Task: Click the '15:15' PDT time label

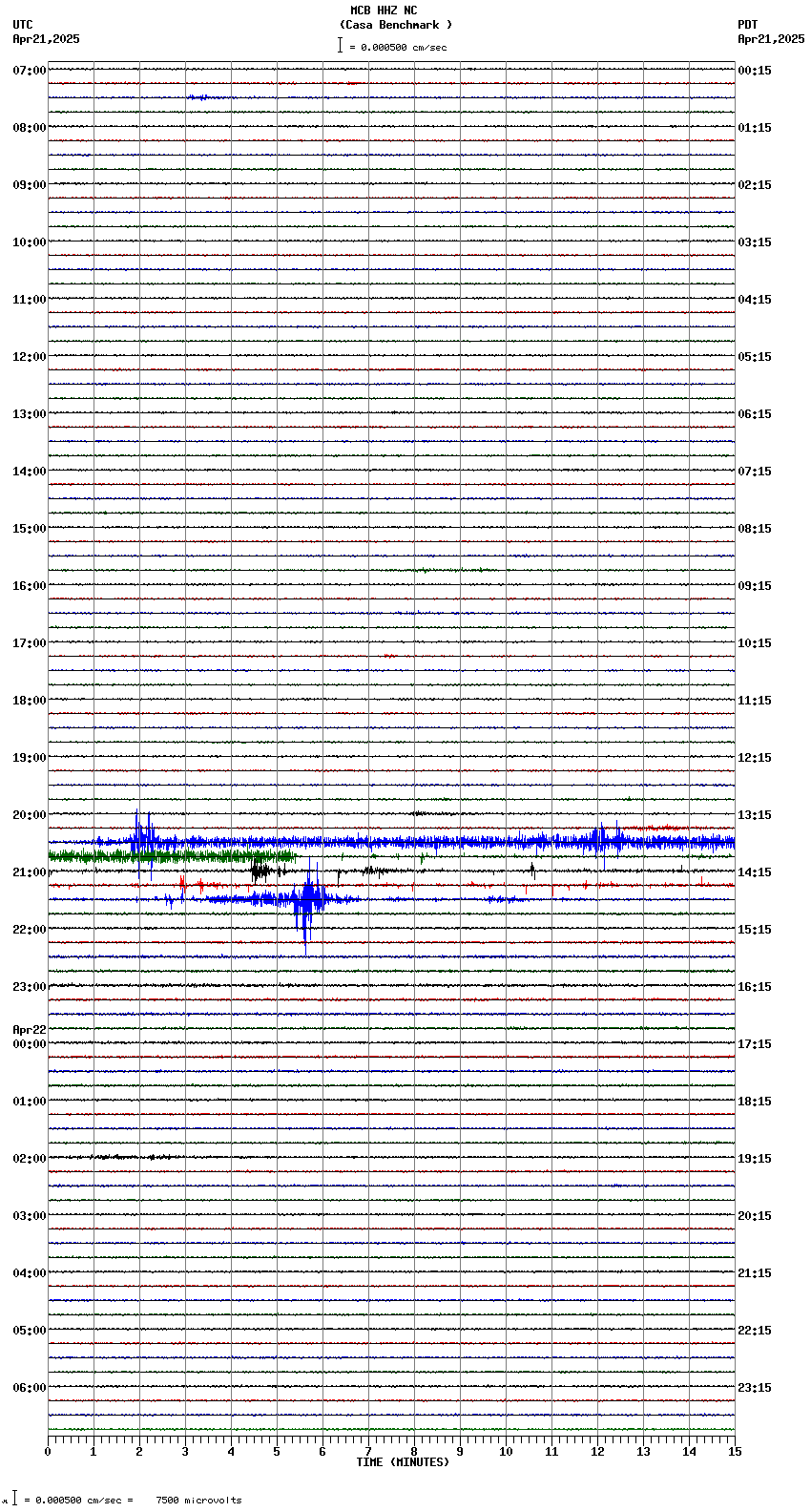Action: [755, 930]
